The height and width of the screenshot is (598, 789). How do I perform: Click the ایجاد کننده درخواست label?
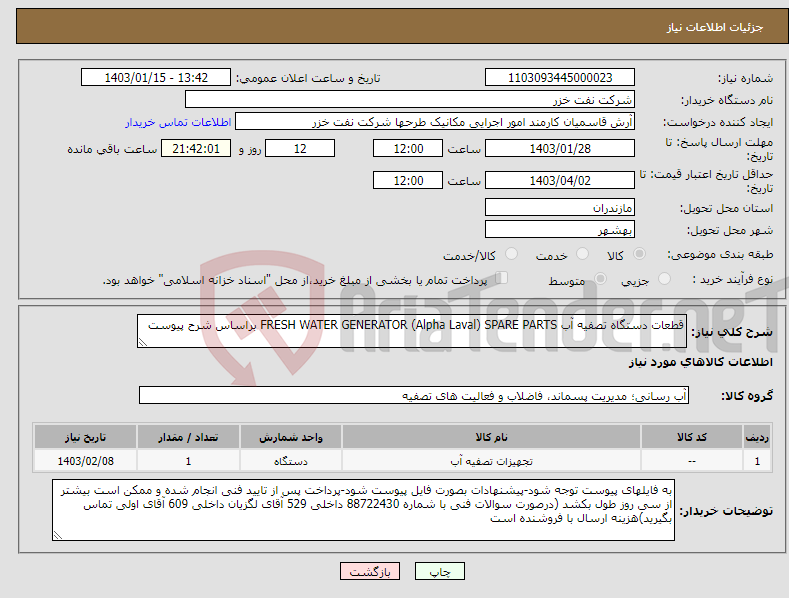[718, 123]
